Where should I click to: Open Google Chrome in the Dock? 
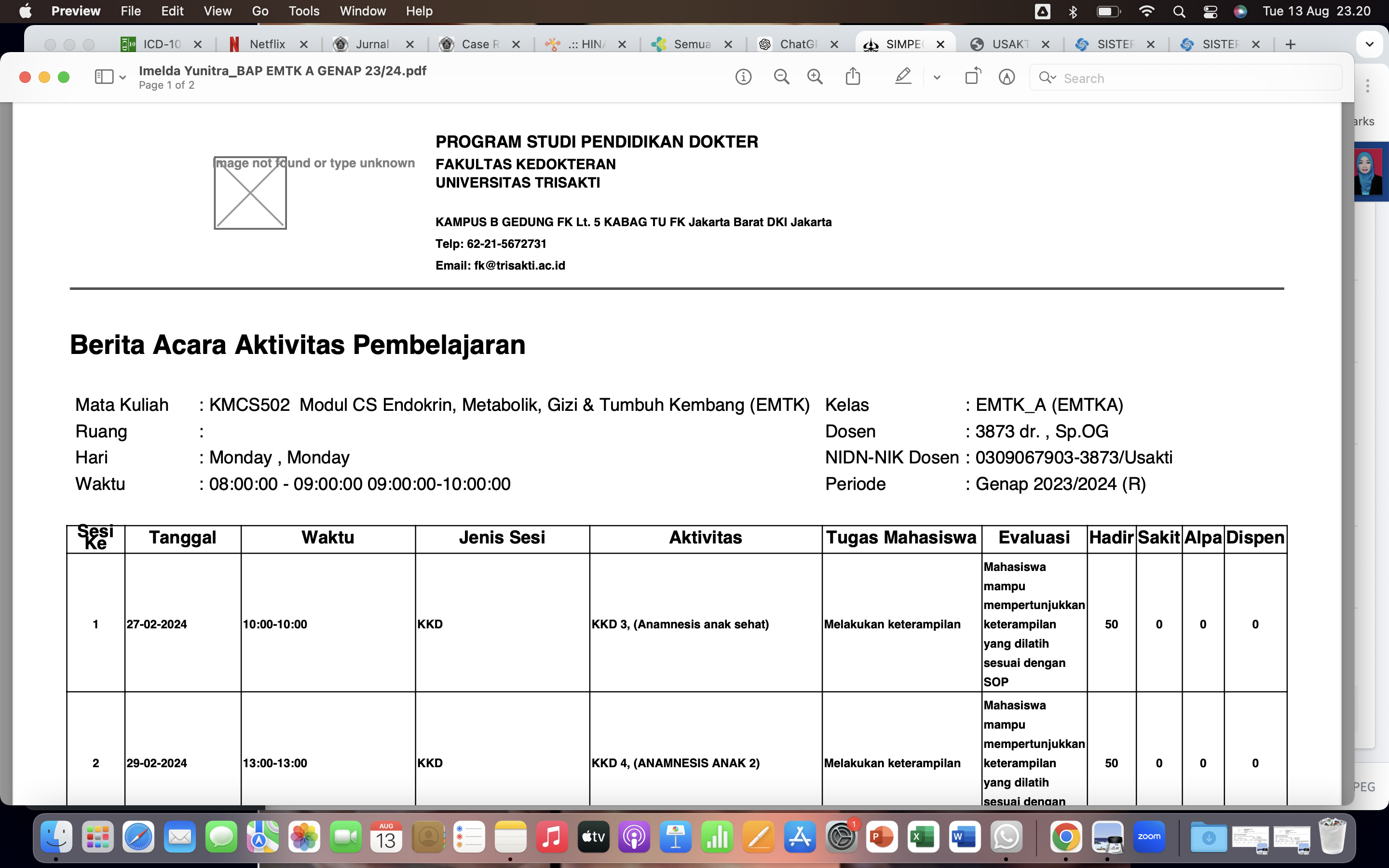1066,837
